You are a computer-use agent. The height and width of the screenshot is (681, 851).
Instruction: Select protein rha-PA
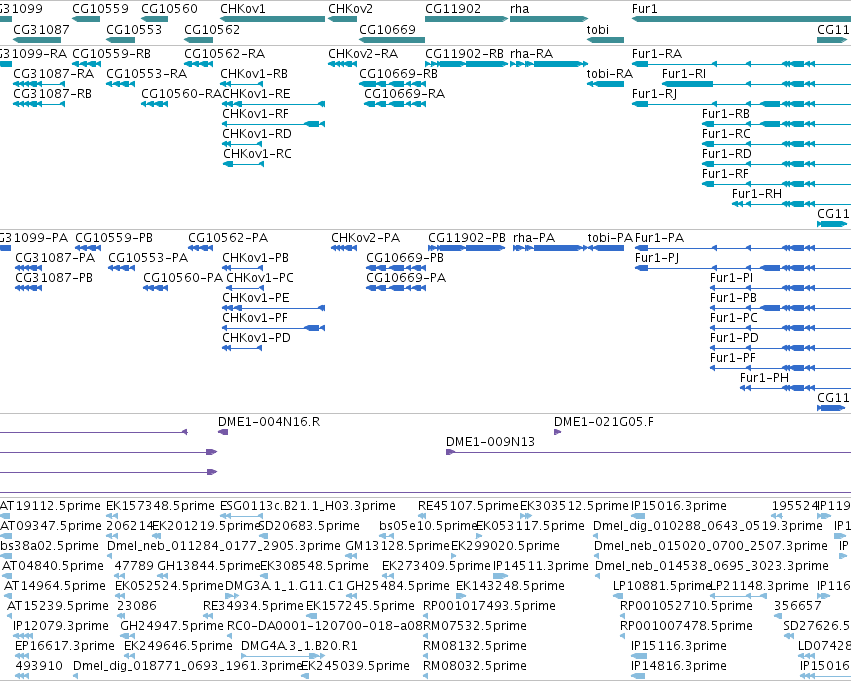pyautogui.click(x=534, y=238)
